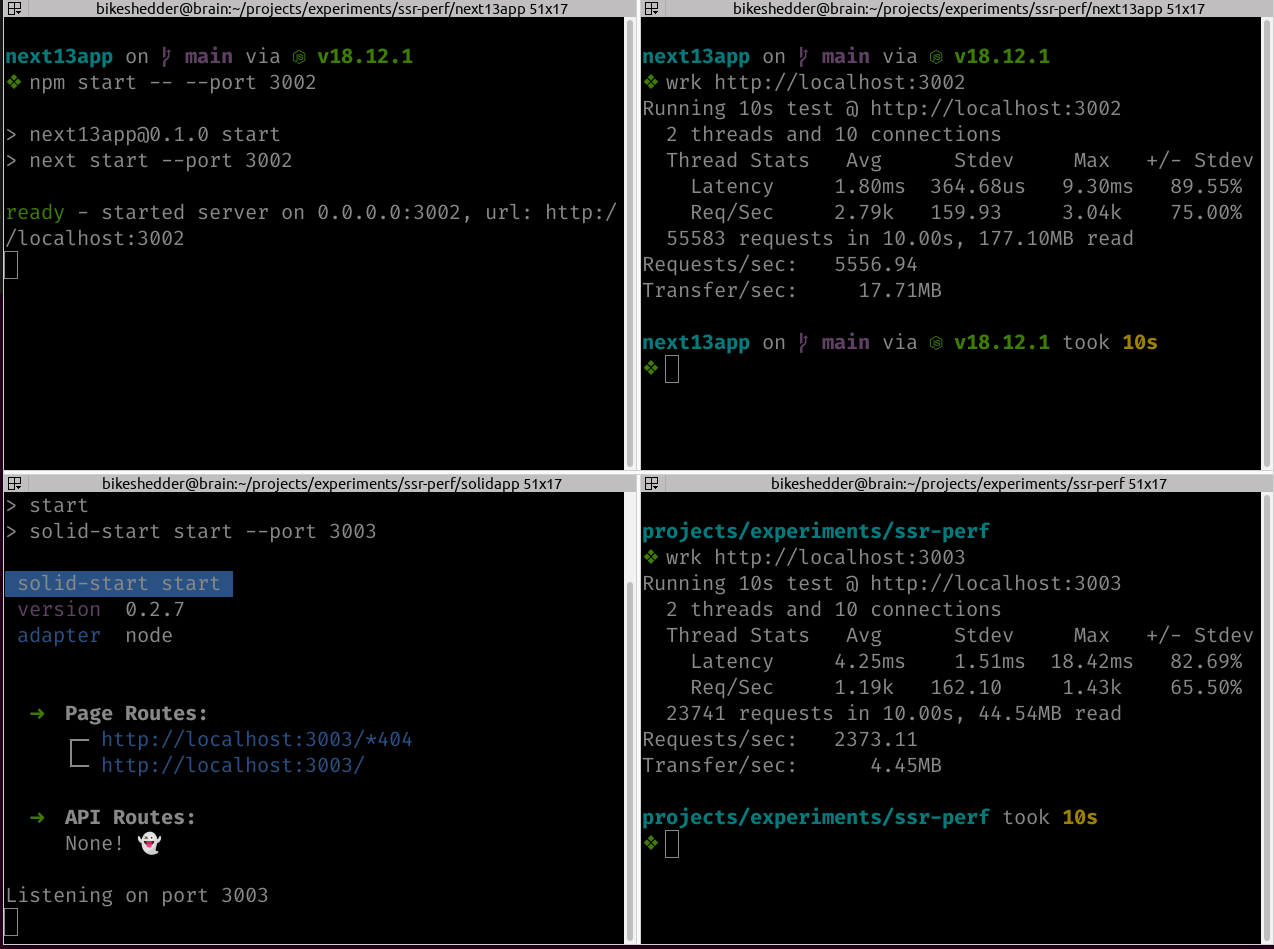Image resolution: width=1274 pixels, height=949 pixels.
Task: Click the 'Listening on port 3003' line
Action: coord(137,896)
